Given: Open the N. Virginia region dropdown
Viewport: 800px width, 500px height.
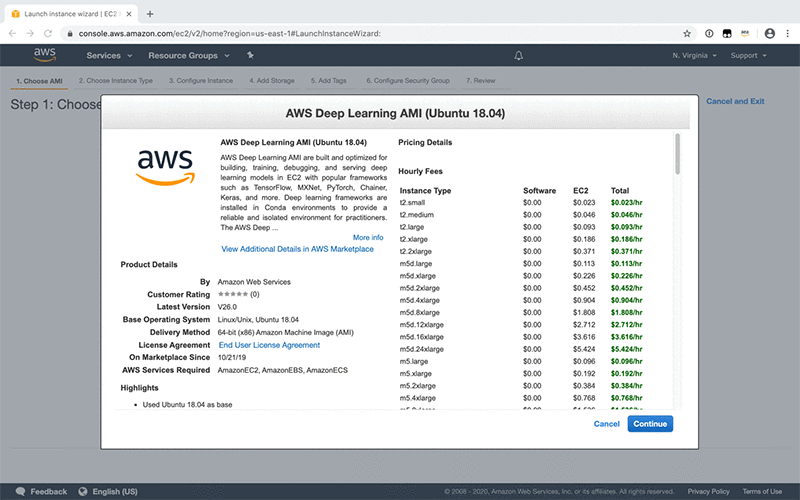Looking at the screenshot, I should tap(694, 56).
